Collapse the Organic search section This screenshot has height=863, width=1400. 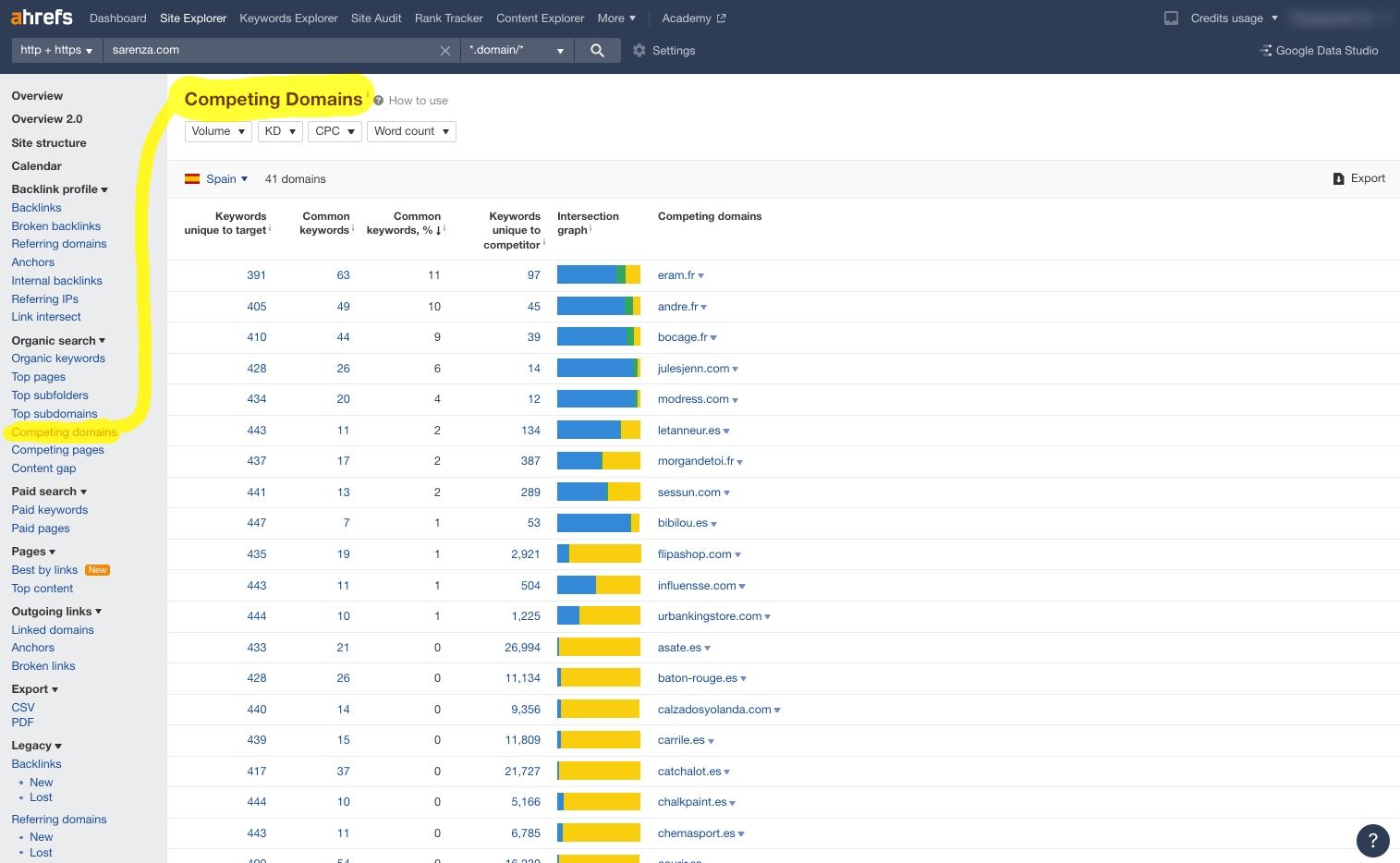click(58, 341)
